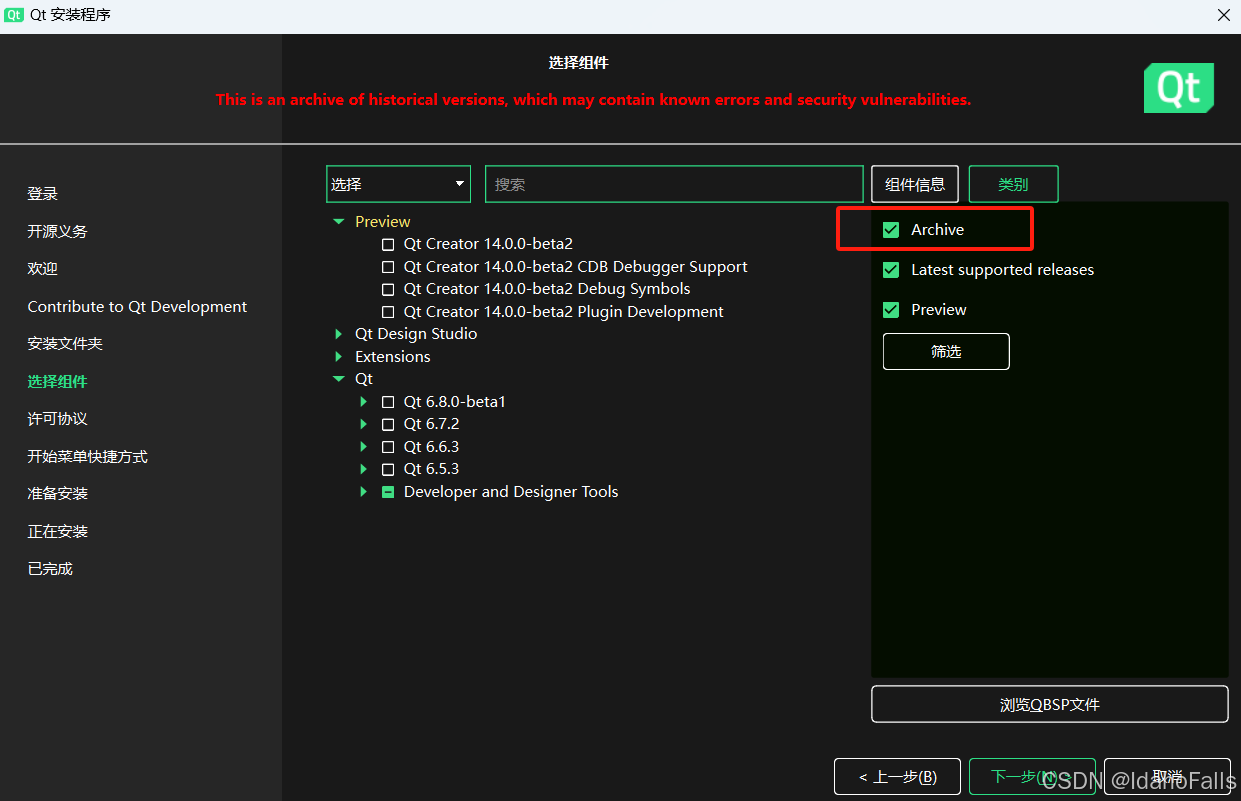The height and width of the screenshot is (801, 1241).
Task: Go to 安装文件夹 step
Action: point(65,344)
